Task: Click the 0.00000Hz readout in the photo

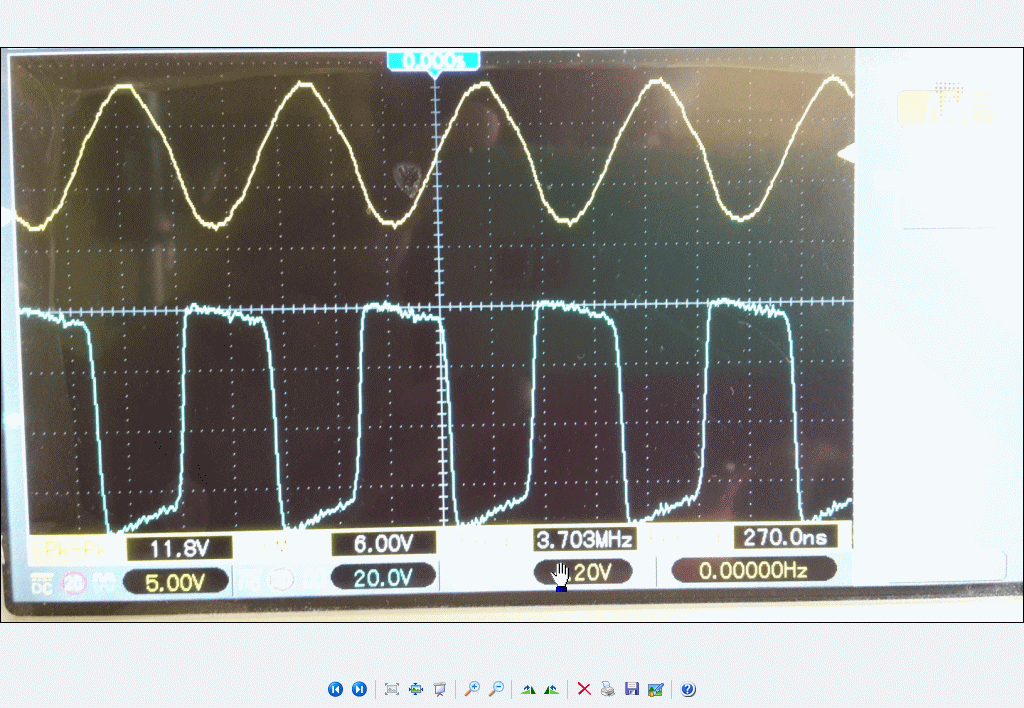Action: coord(753,570)
